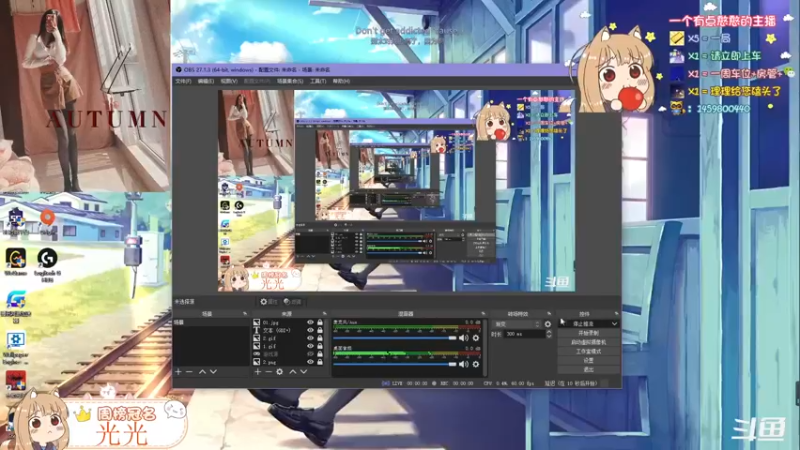
Task: Remove selected source with minus icon
Action: point(268,372)
